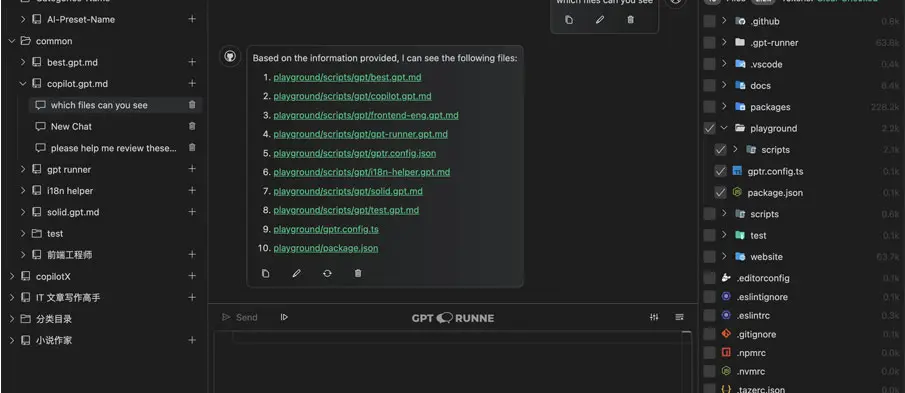Add new chat to copilot.gpt.md

[x=192, y=84]
